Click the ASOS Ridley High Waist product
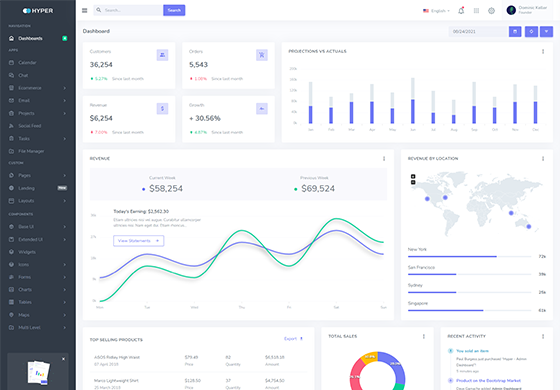This screenshot has height=390, width=560. [x=117, y=357]
